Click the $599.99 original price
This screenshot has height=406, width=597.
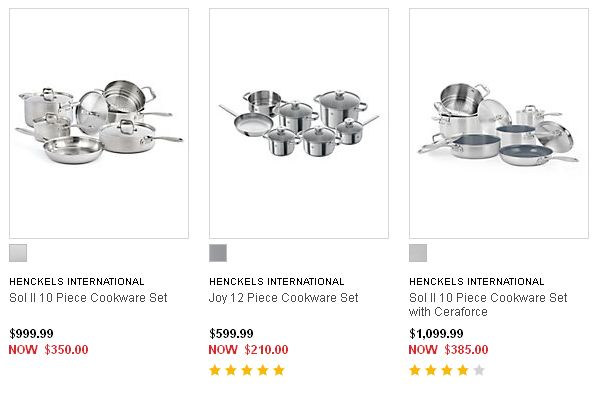pyautogui.click(x=231, y=334)
